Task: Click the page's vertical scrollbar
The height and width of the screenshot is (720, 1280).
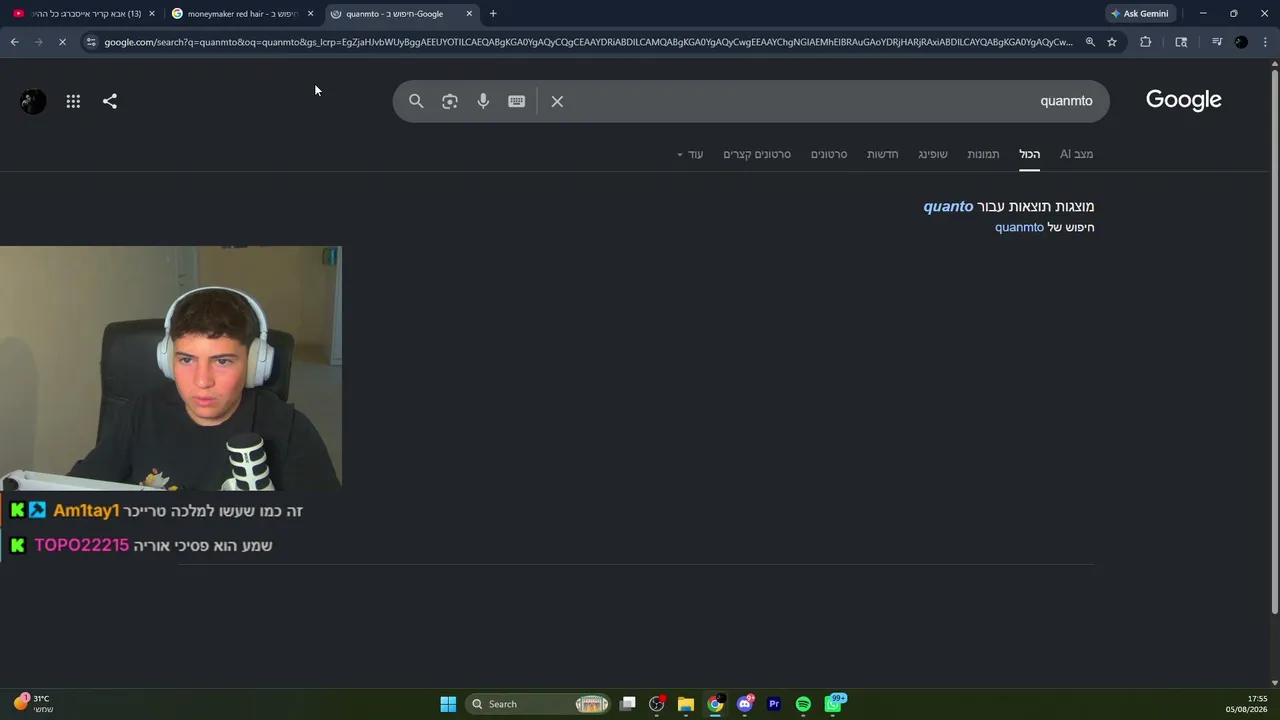Action: tap(1274, 340)
